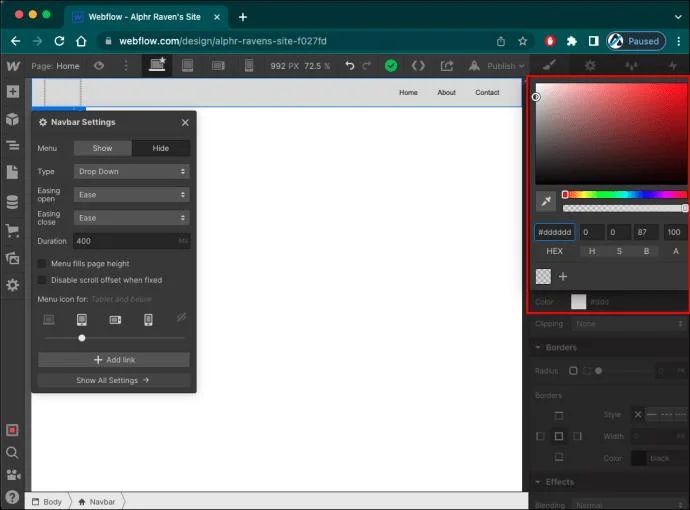This screenshot has width=690, height=510.
Task: Click the Add link button
Action: pyautogui.click(x=114, y=360)
